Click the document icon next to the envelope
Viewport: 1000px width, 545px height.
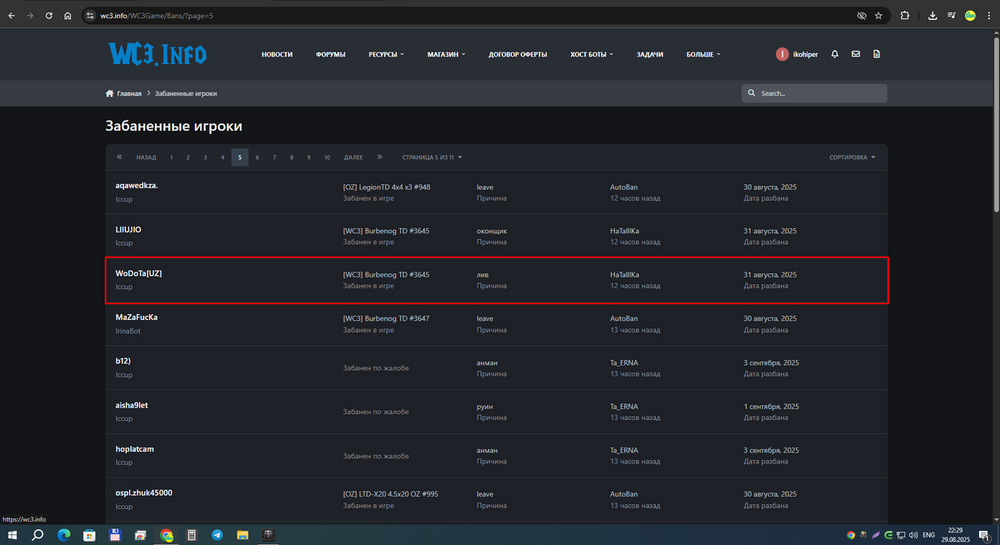tap(877, 54)
